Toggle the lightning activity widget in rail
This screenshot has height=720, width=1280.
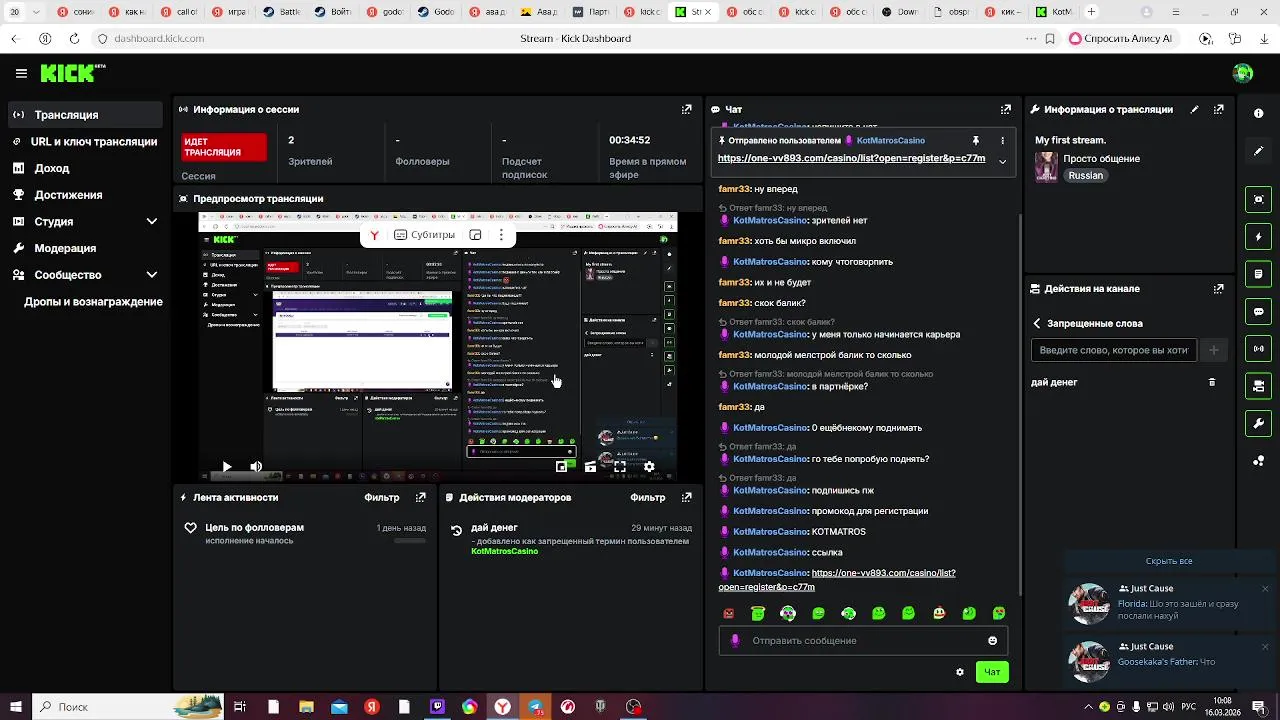[1259, 237]
